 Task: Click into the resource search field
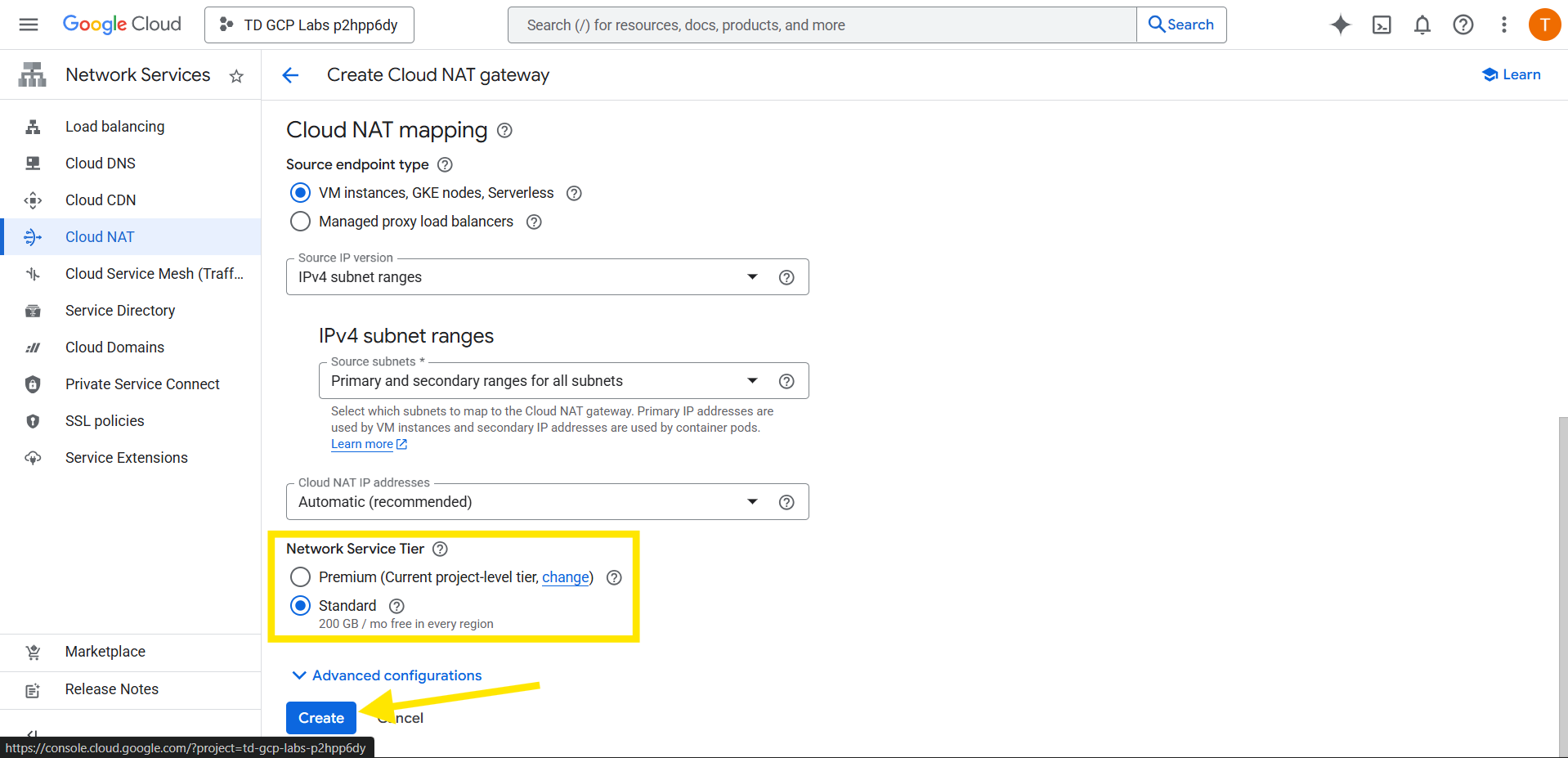coord(822,25)
